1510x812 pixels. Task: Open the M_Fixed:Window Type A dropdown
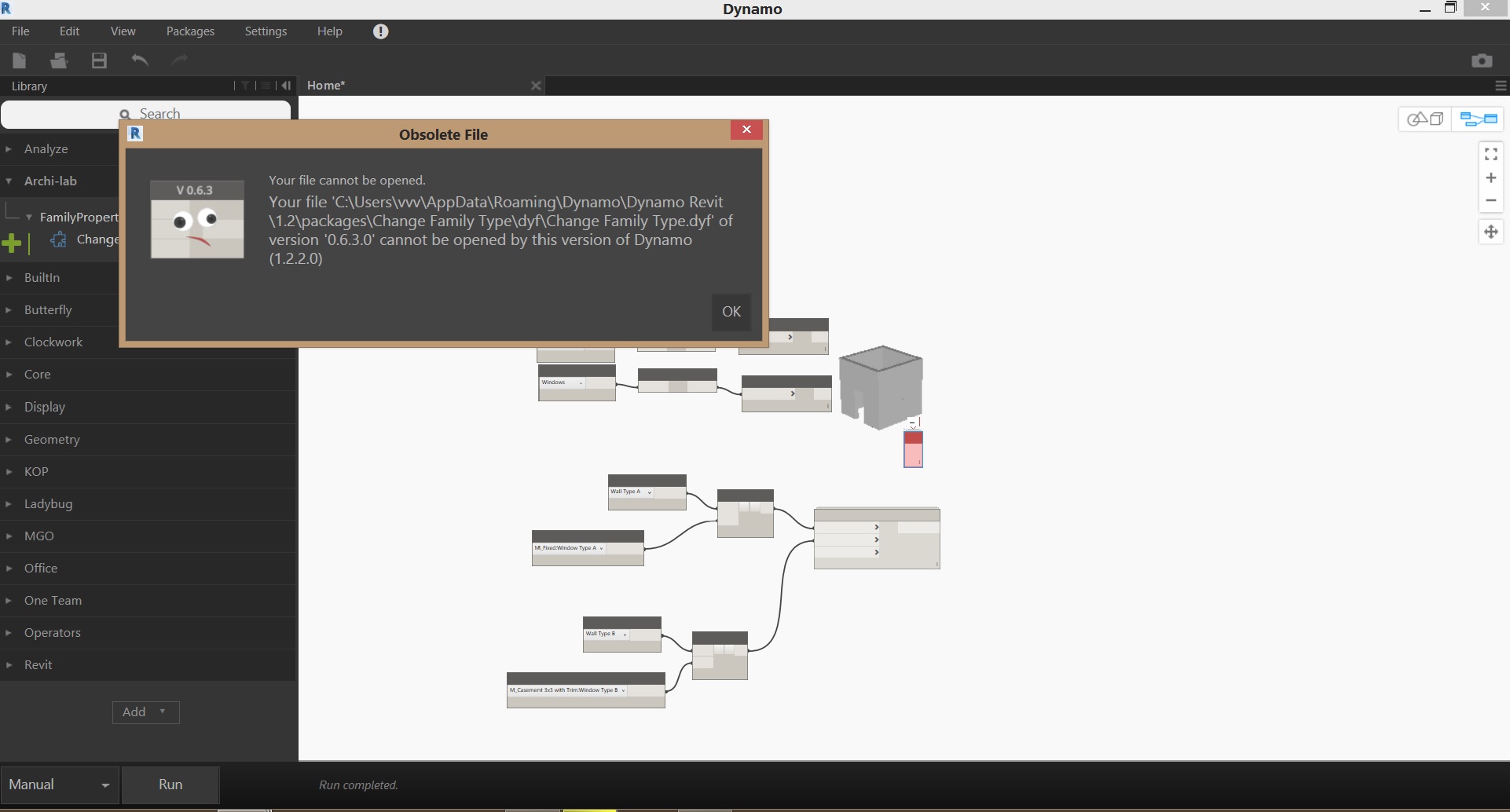coord(569,548)
